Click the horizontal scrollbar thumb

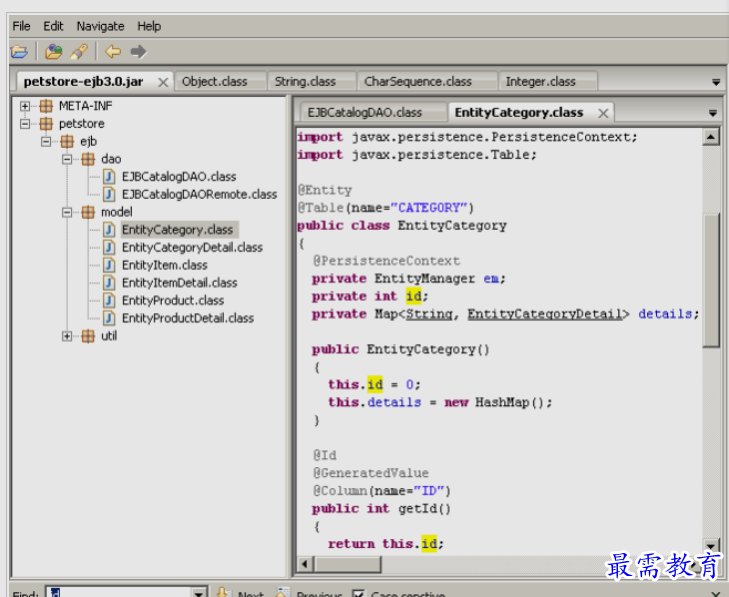(x=348, y=564)
